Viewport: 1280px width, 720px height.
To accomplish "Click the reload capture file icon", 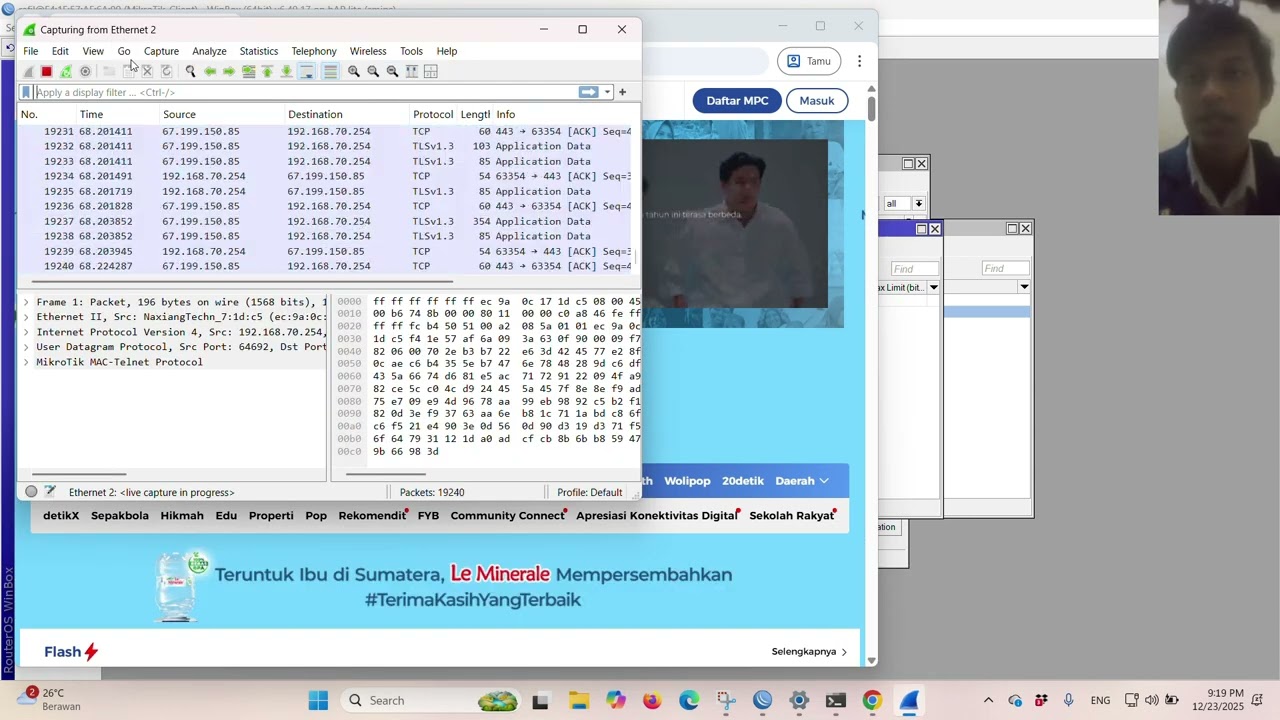I will point(166,71).
